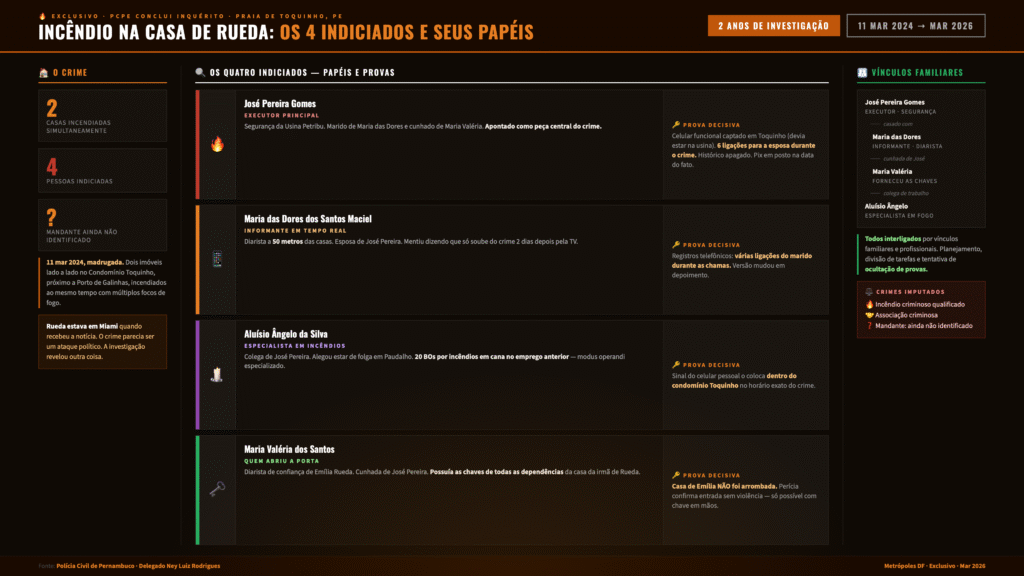Select the 4 Pessoas Indiciadas stat card
The width and height of the screenshot is (1024, 576).
coord(102,170)
